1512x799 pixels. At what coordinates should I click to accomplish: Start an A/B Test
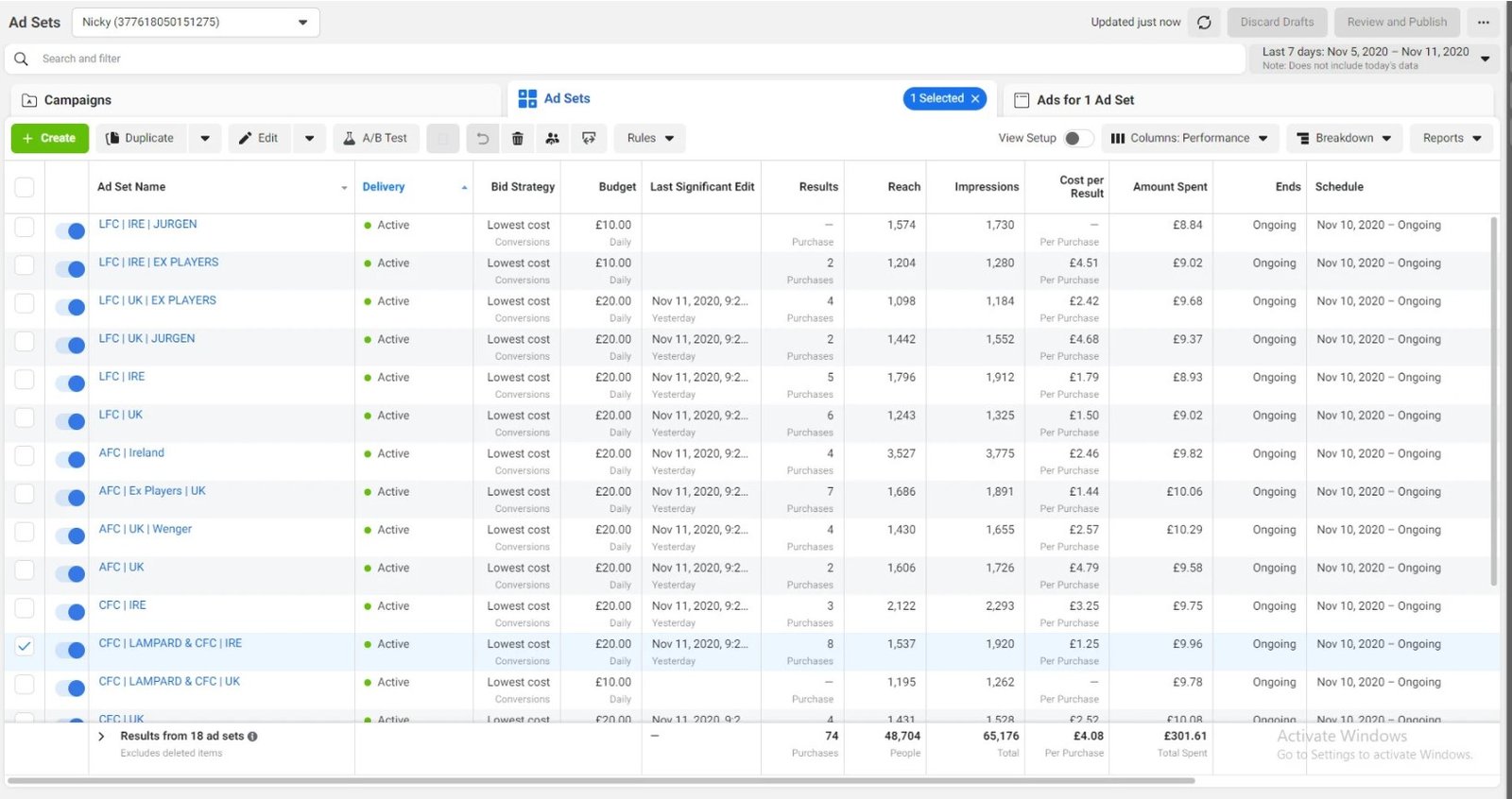coord(375,139)
